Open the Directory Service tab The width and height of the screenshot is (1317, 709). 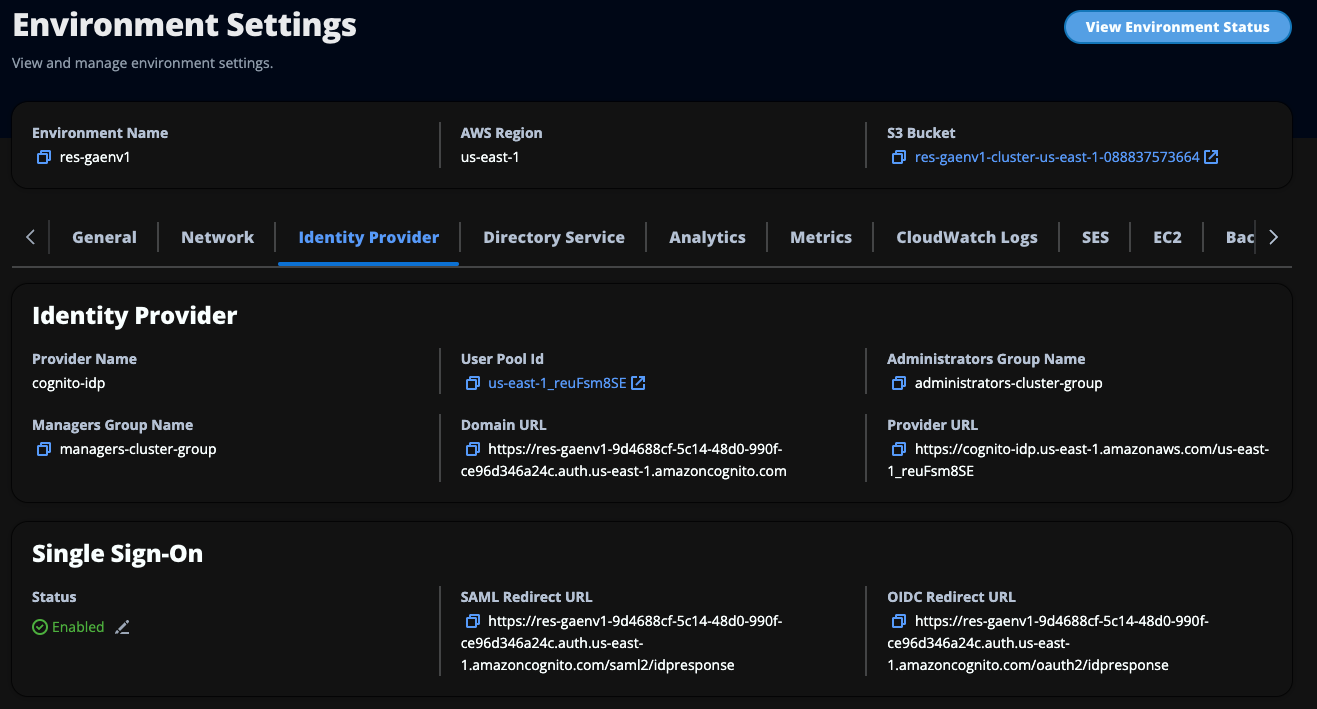pyautogui.click(x=553, y=237)
